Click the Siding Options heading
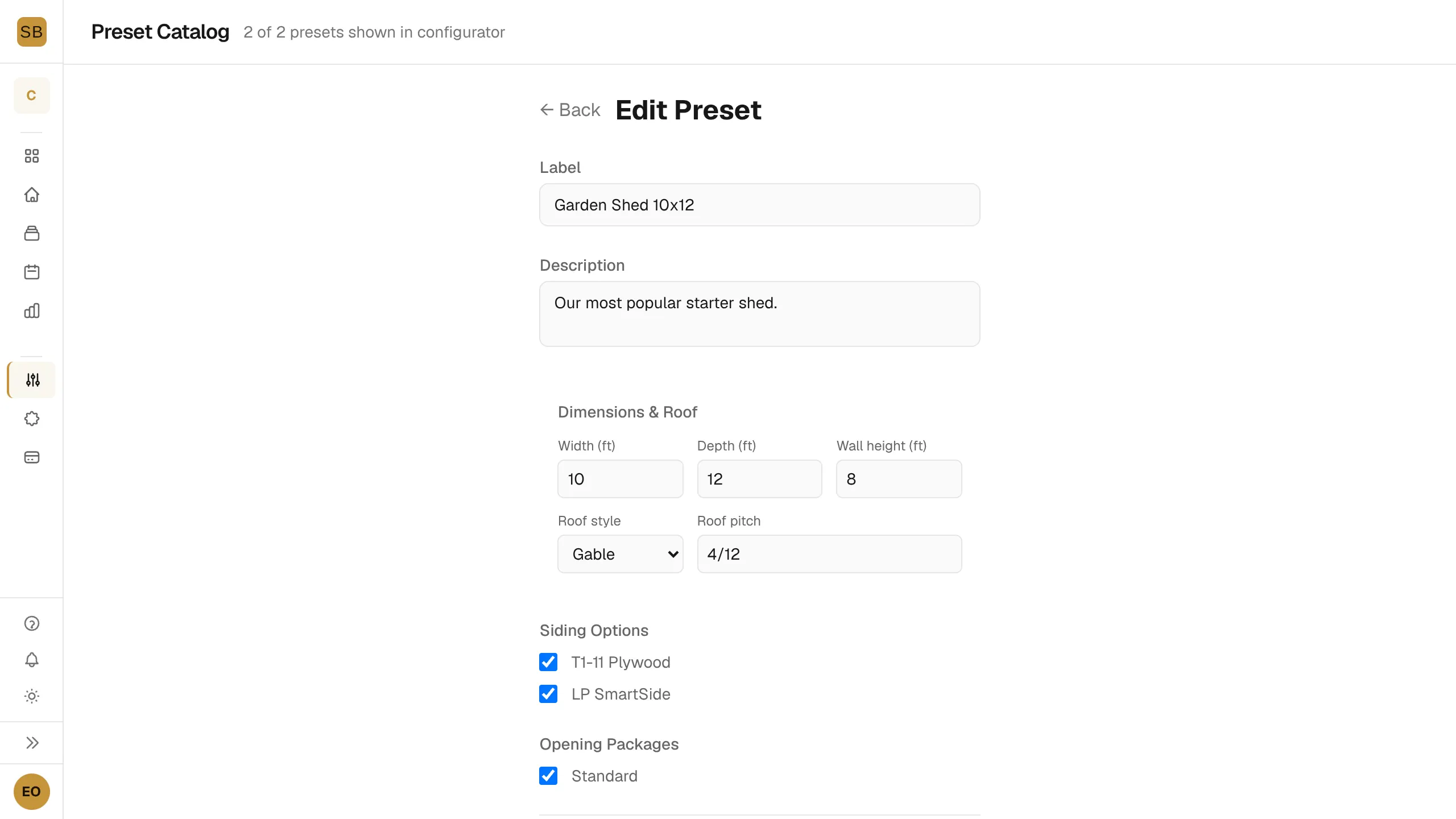This screenshot has width=1456, height=819. (x=594, y=630)
